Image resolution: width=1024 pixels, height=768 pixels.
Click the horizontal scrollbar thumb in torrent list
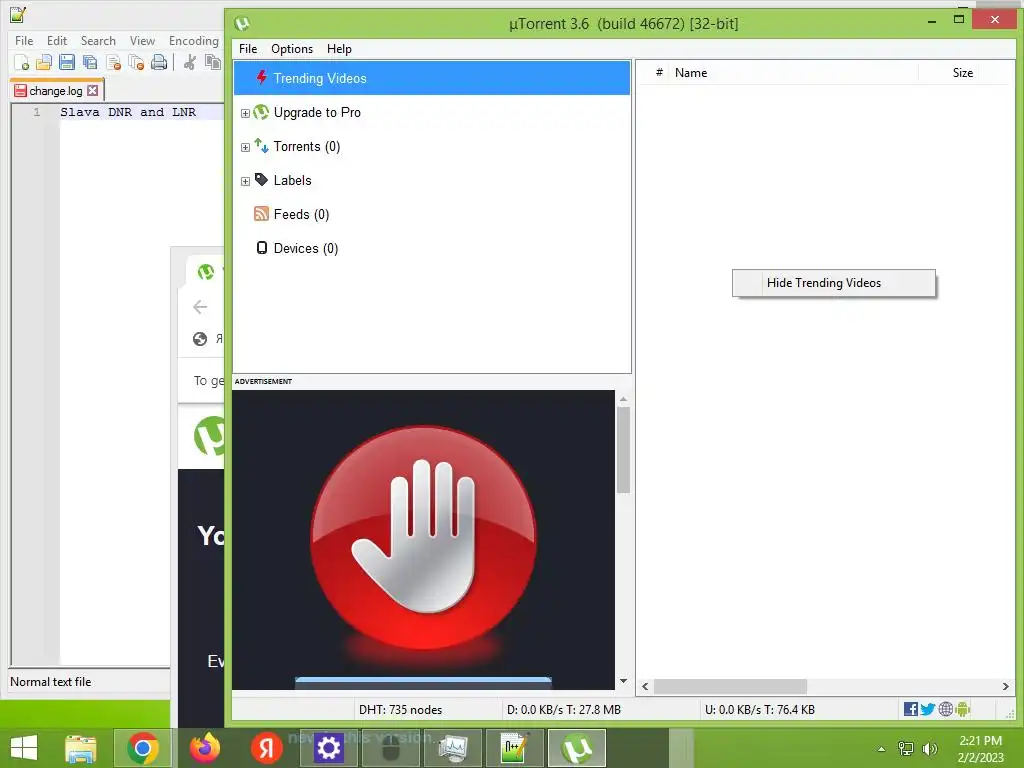[x=730, y=686]
